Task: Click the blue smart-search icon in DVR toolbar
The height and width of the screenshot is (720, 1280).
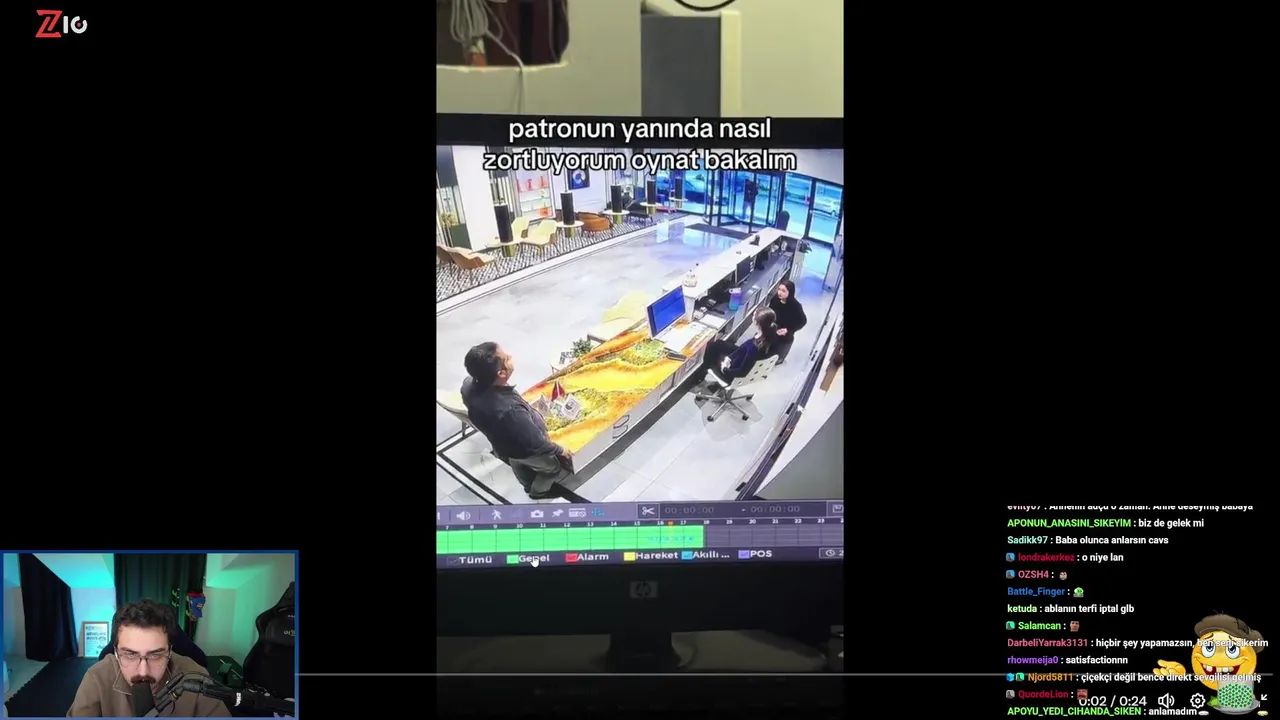Action: (x=598, y=513)
